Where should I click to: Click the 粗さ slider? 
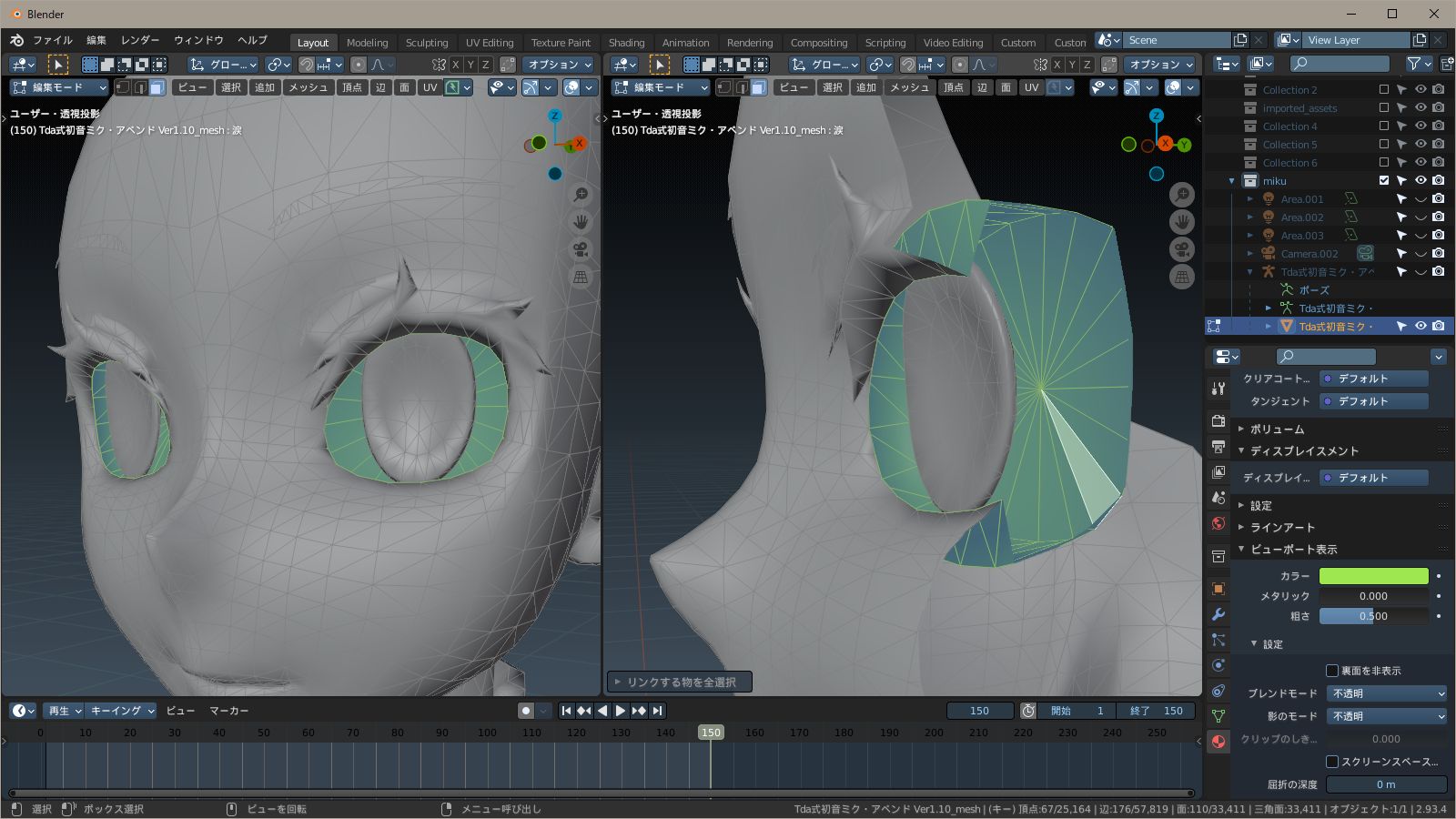coord(1373,616)
